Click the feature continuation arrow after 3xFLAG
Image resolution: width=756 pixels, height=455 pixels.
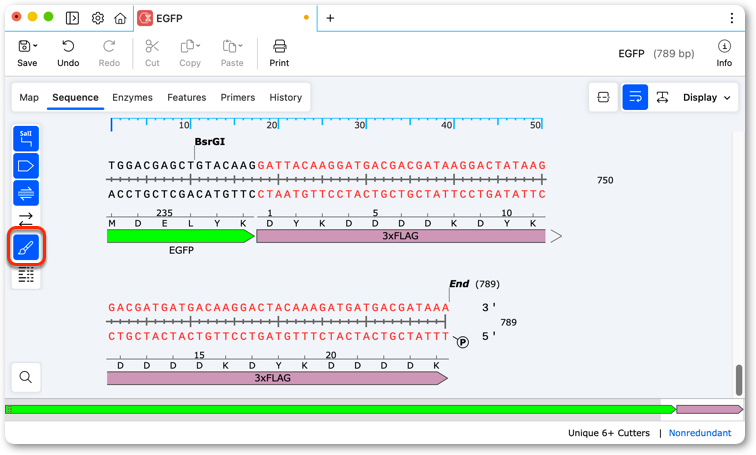[x=556, y=236]
